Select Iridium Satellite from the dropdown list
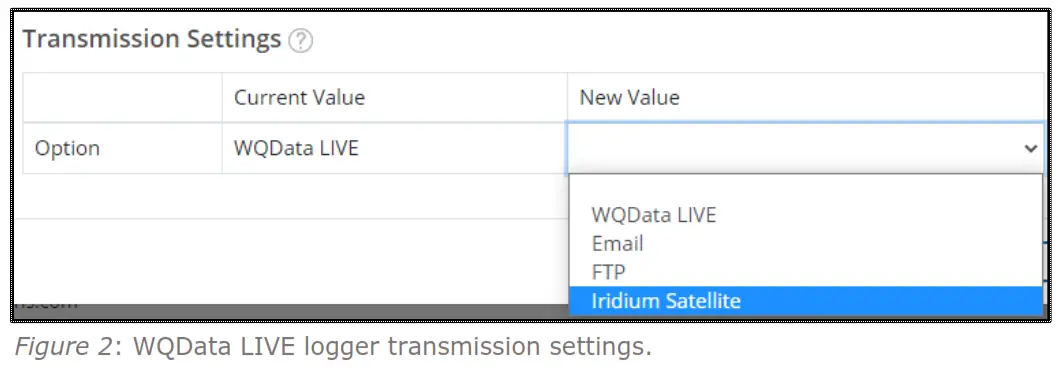This screenshot has height=374, width=1058. (806, 301)
